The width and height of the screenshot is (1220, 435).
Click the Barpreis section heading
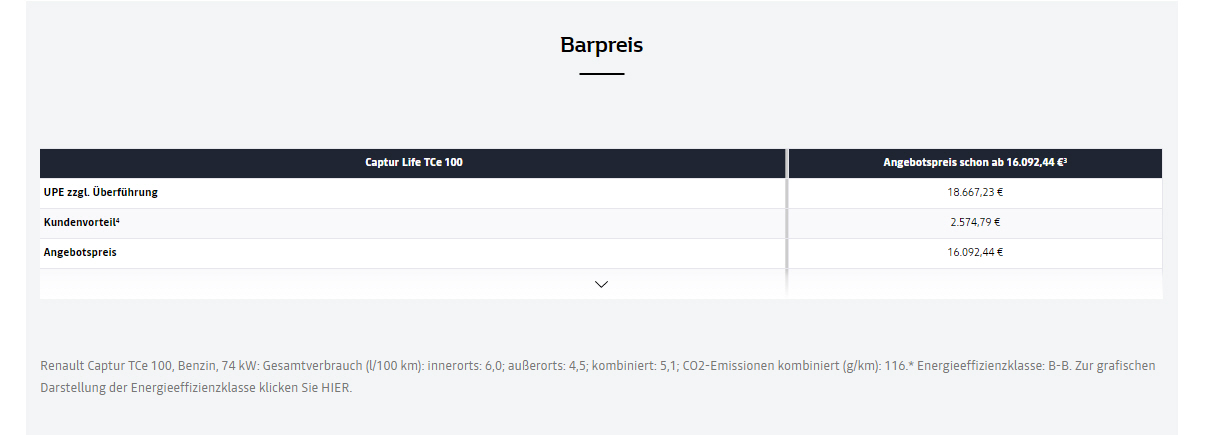[601, 45]
